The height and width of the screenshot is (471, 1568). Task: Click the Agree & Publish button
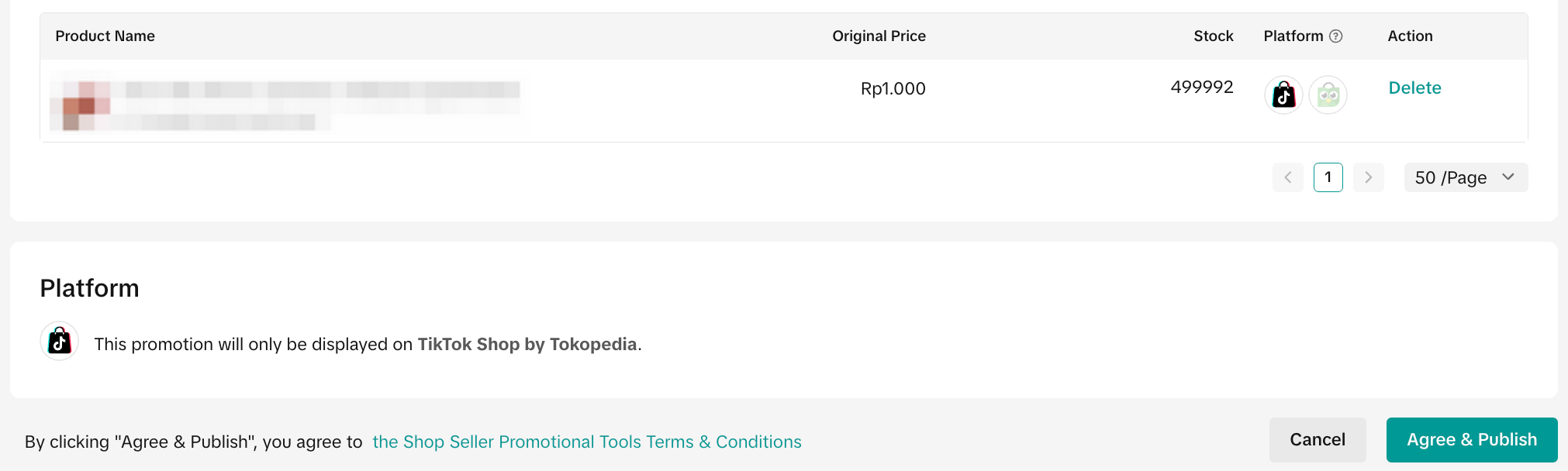point(1471,440)
